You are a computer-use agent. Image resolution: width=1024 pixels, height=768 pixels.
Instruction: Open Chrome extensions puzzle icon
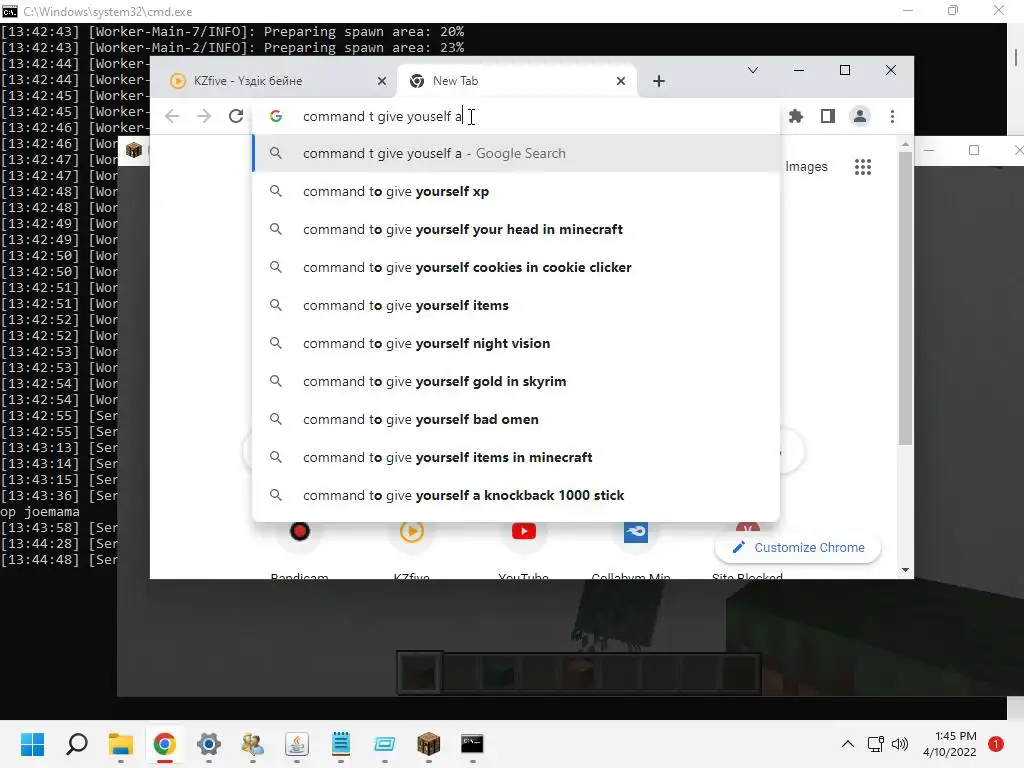(x=795, y=116)
